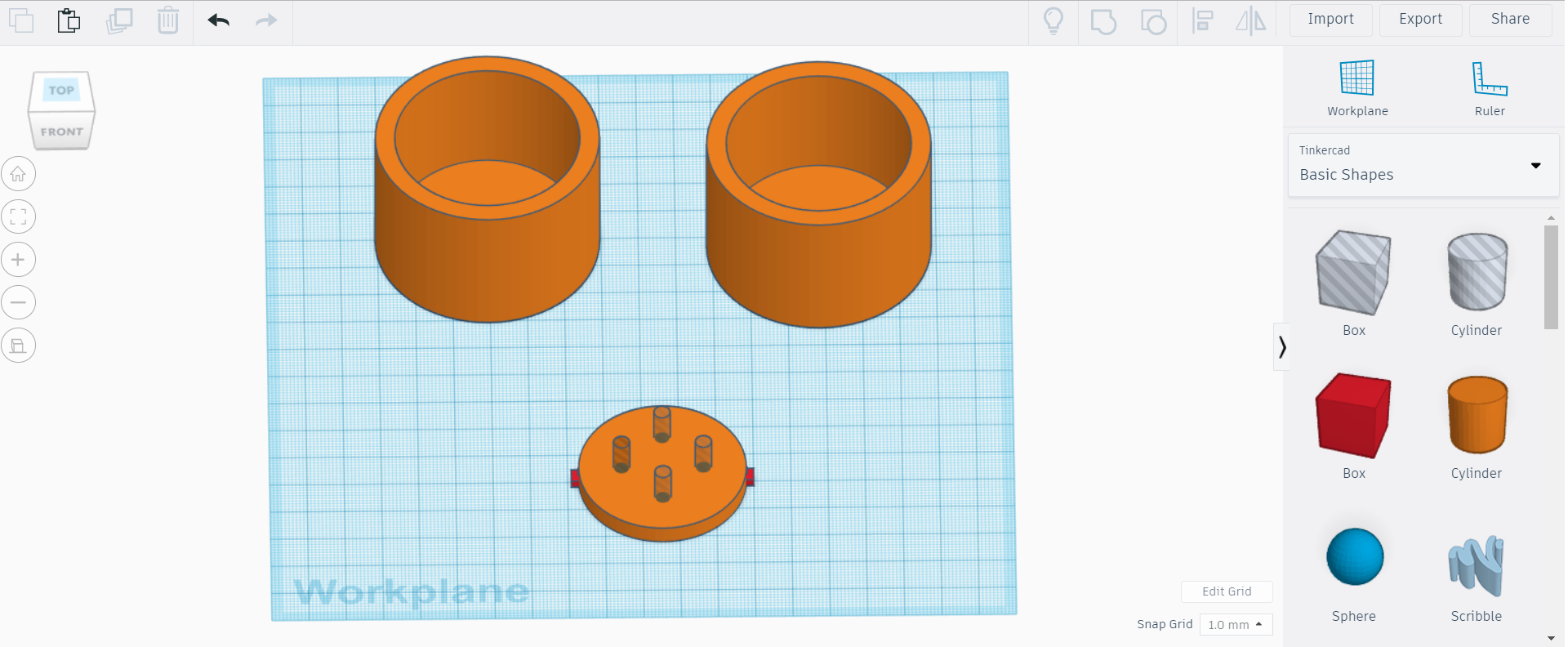Click the Paste clipboard icon
1568x647 pixels.
pyautogui.click(x=69, y=20)
